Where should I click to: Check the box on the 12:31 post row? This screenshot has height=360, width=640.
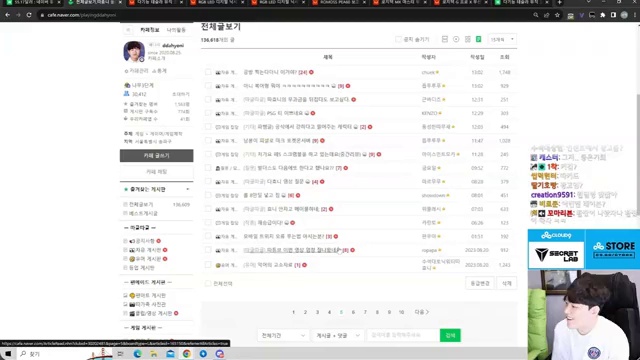click(208, 100)
